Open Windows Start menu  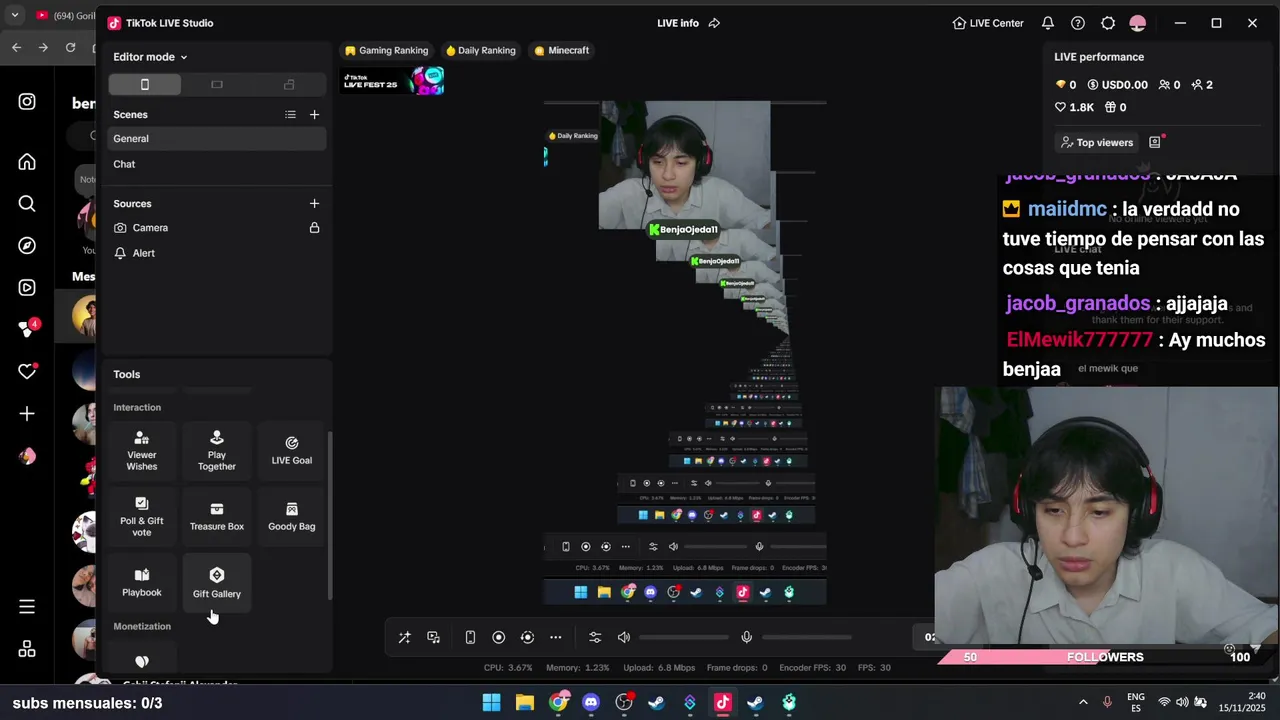(491, 702)
